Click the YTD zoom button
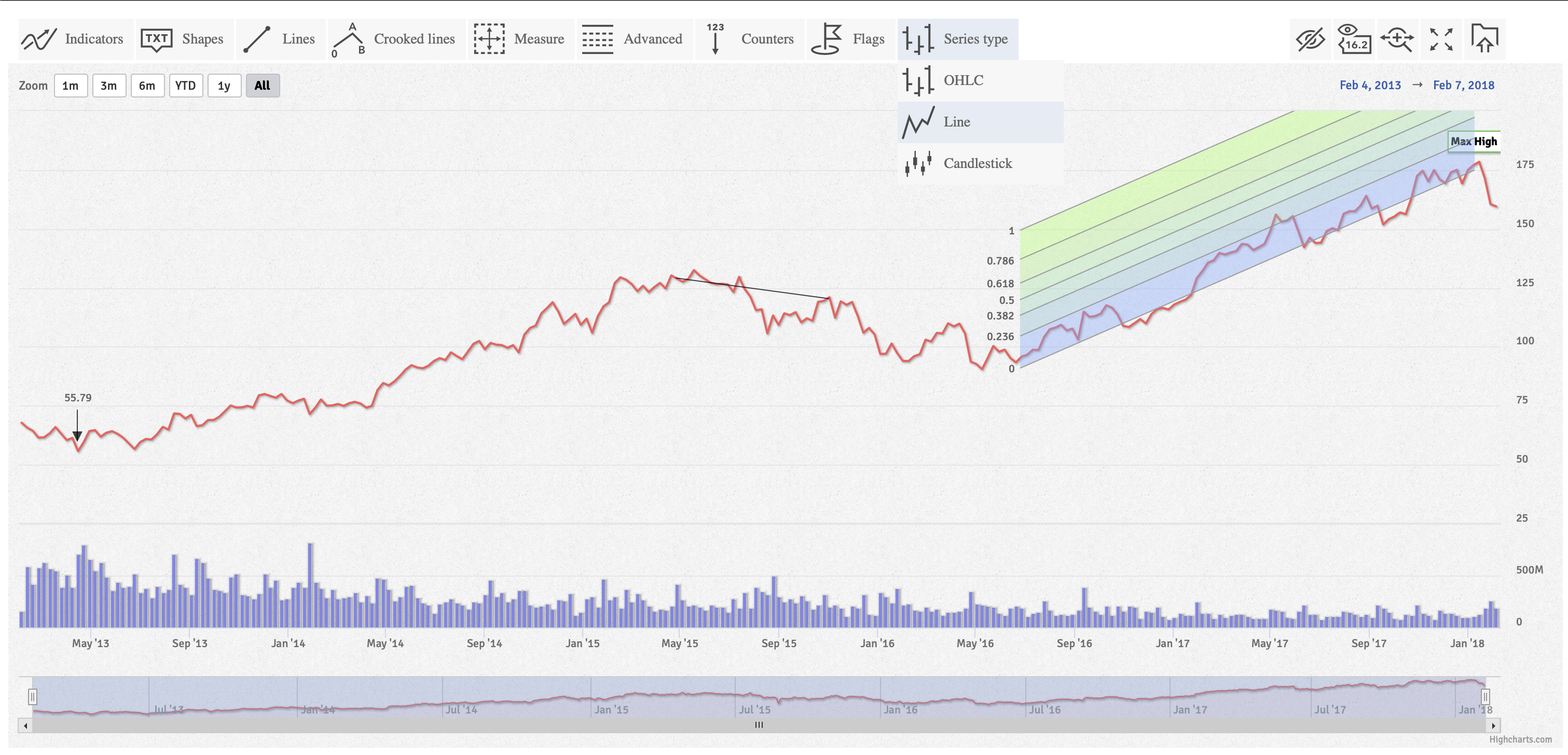Viewport: 1568px width, 755px height. click(186, 85)
